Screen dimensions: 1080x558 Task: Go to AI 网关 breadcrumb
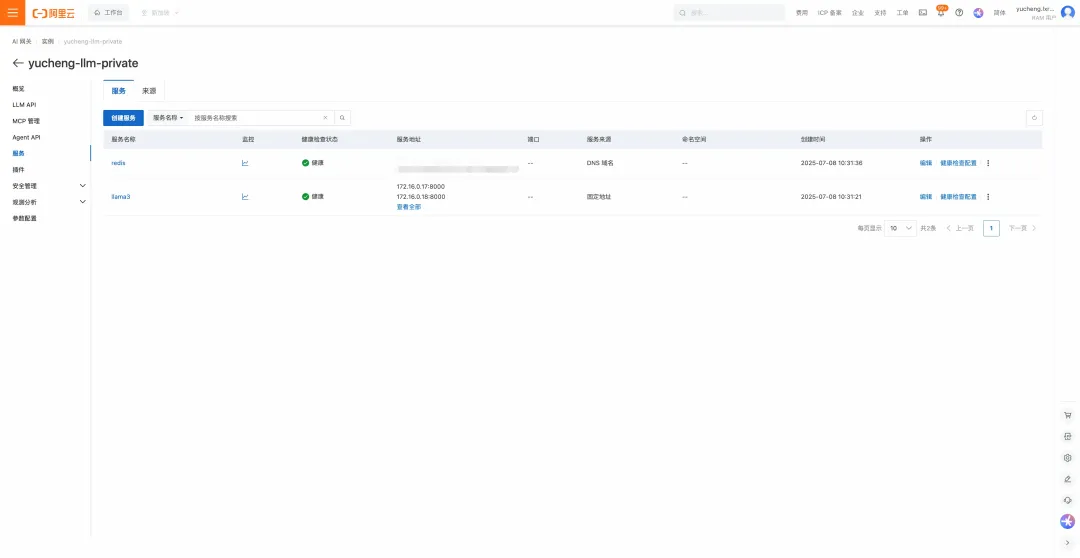22,42
